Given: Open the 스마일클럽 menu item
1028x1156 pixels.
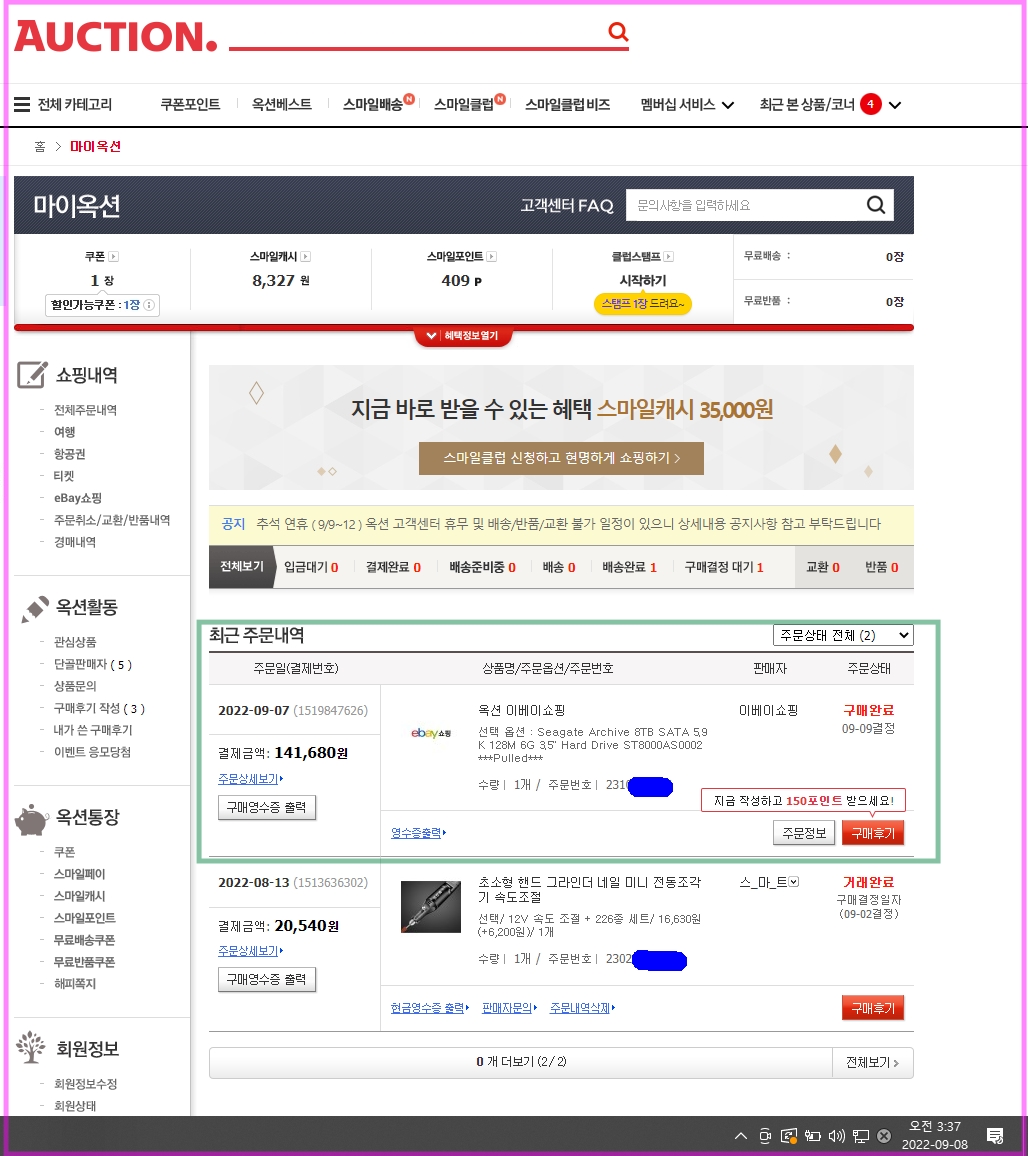Looking at the screenshot, I should (x=465, y=105).
